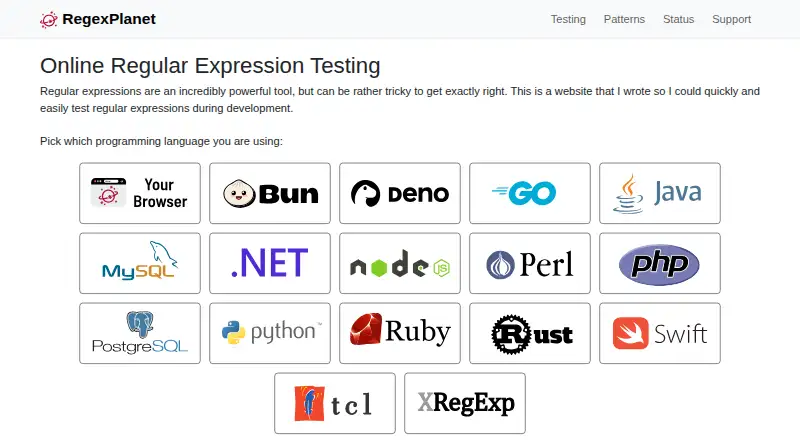Open the RegexPlanet home link
800x440 pixels.
pyautogui.click(x=98, y=19)
